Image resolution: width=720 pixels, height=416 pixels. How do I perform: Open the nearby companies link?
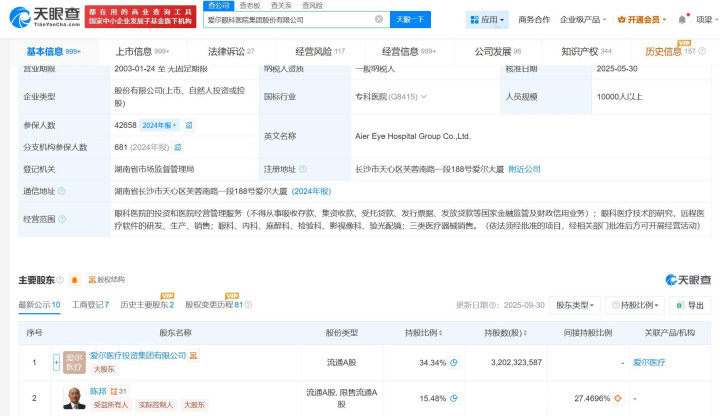(x=524, y=170)
